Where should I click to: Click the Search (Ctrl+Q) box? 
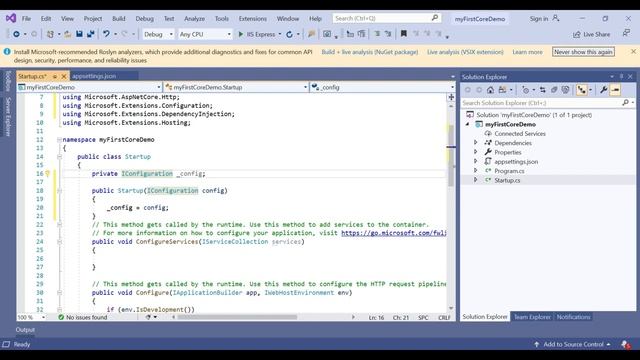coord(386,18)
